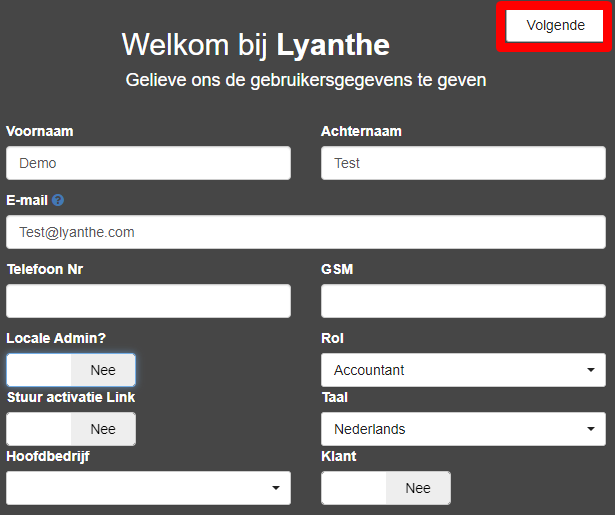Toggle the Locale Admin switch
The height and width of the screenshot is (515, 615).
pyautogui.click(x=71, y=370)
